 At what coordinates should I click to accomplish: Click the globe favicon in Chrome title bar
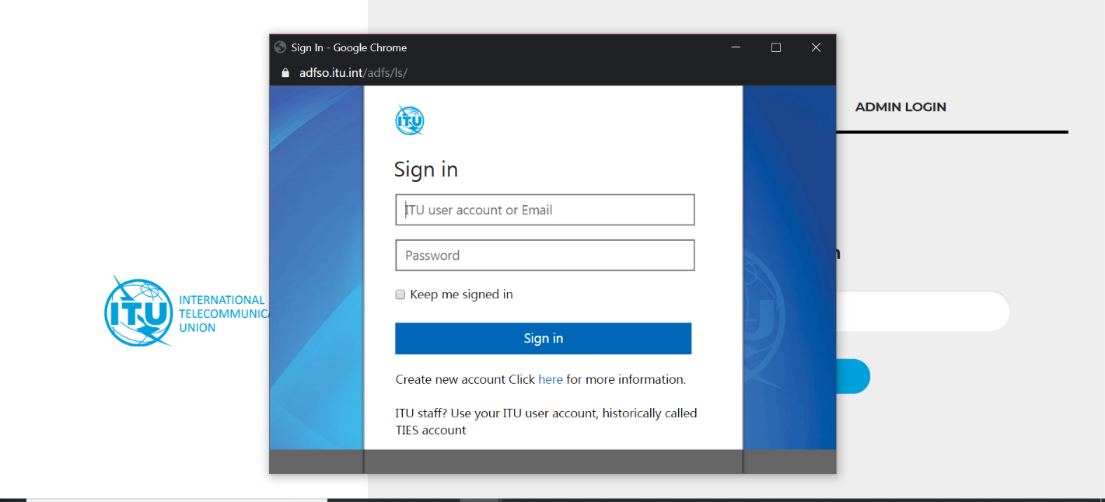click(x=280, y=47)
